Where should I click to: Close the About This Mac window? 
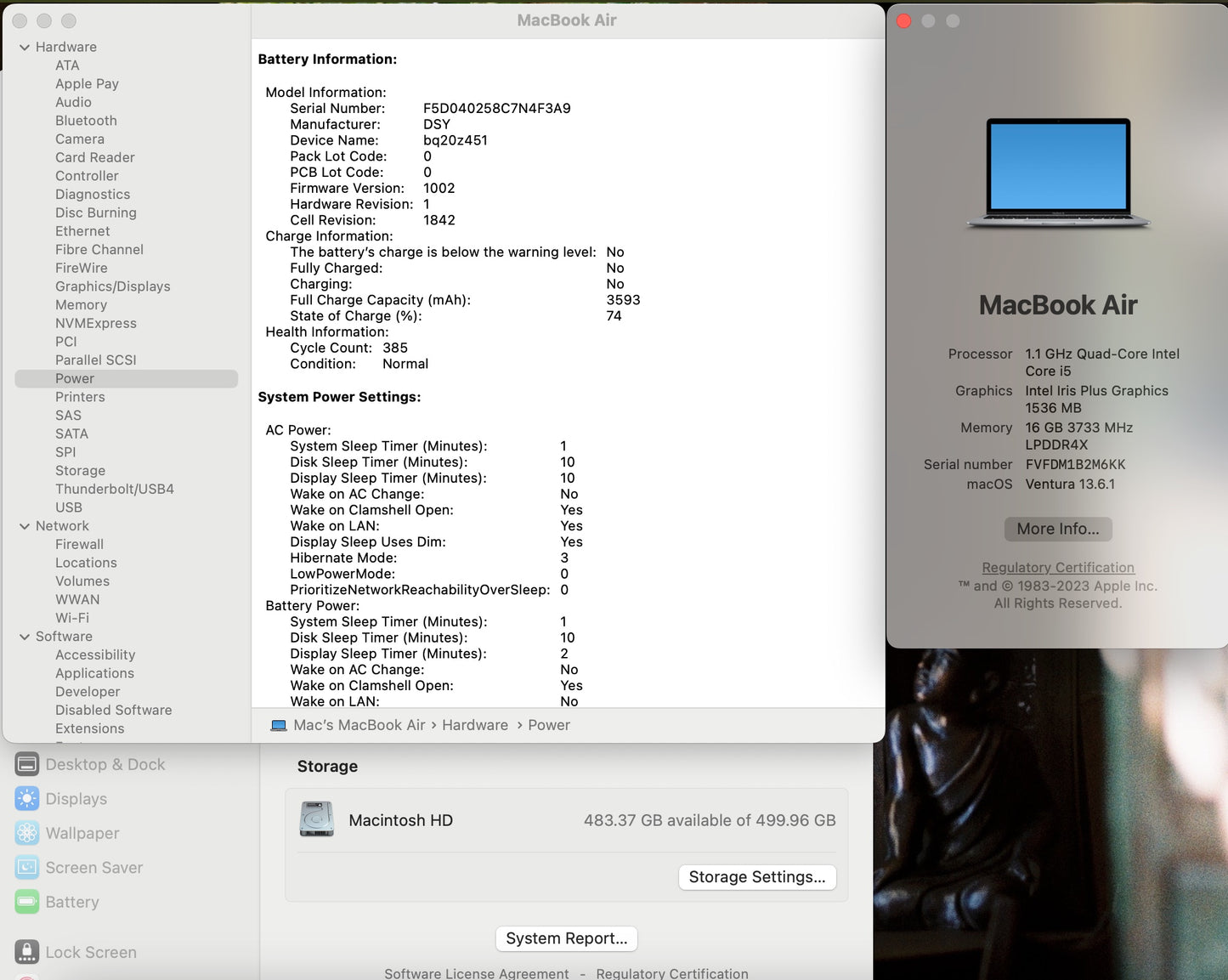click(904, 21)
